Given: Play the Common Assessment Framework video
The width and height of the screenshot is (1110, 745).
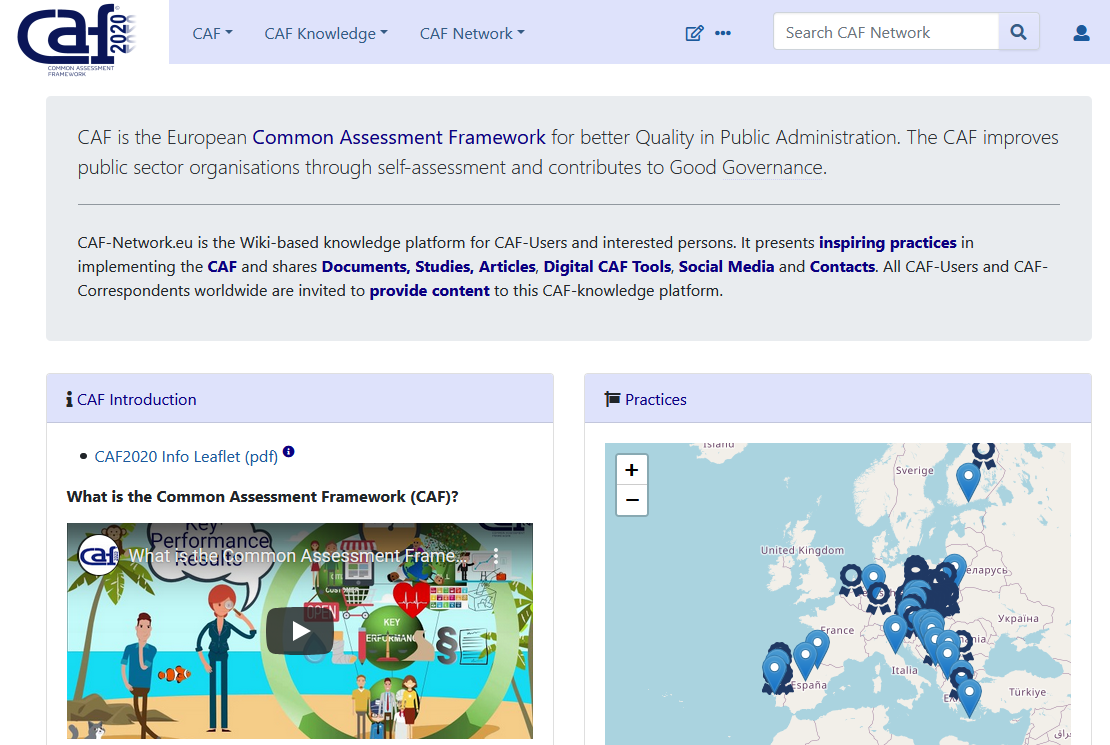Looking at the screenshot, I should pos(300,631).
